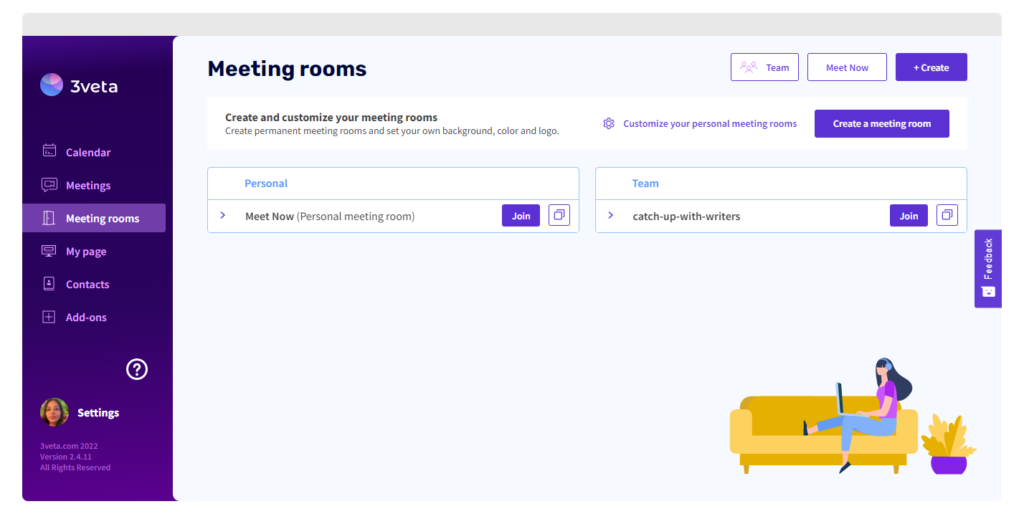Click the Version 2.4.11 footer text
Viewport: 1024px width, 514px height.
(66, 457)
